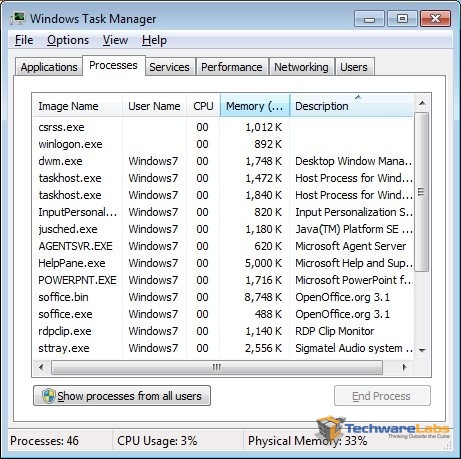The height and width of the screenshot is (459, 461).
Task: Select the Processes tab
Action: point(113,65)
